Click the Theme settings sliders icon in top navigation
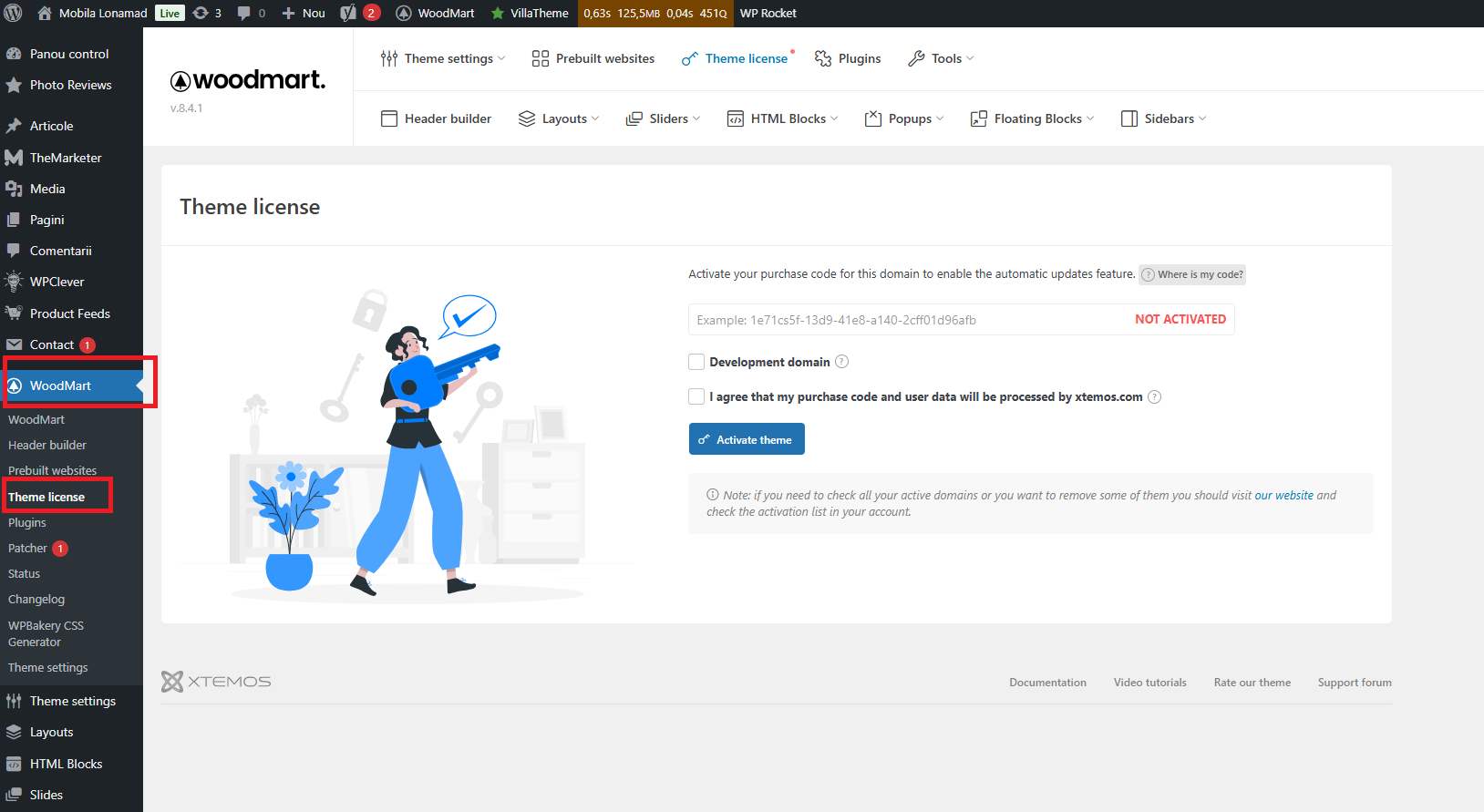 point(389,58)
